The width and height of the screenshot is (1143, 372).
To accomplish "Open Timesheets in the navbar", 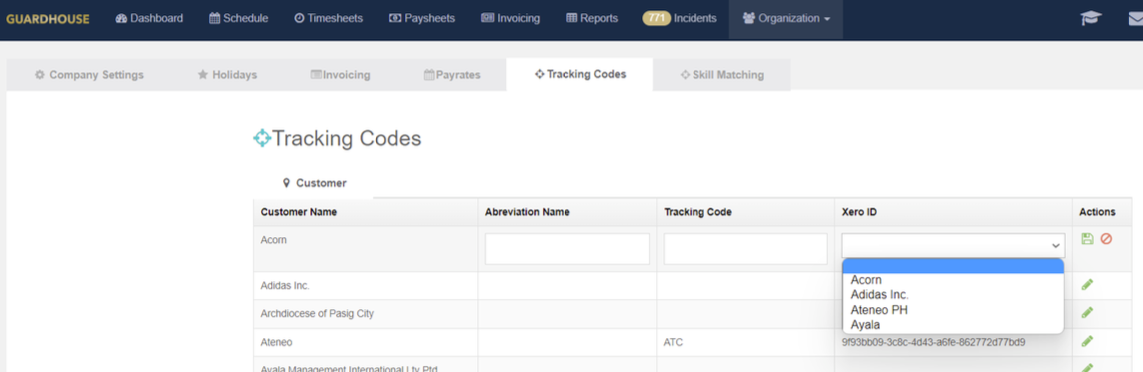I will click(x=328, y=18).
